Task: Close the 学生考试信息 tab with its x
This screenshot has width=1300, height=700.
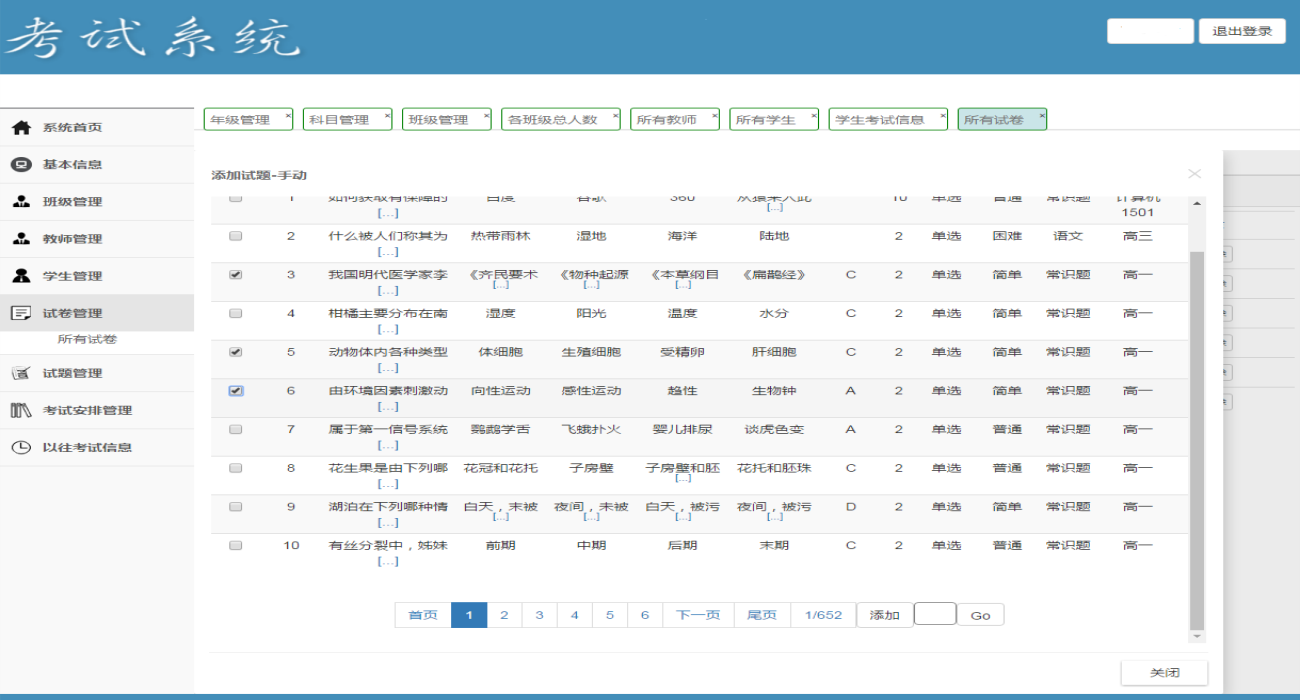Action: click(x=942, y=115)
